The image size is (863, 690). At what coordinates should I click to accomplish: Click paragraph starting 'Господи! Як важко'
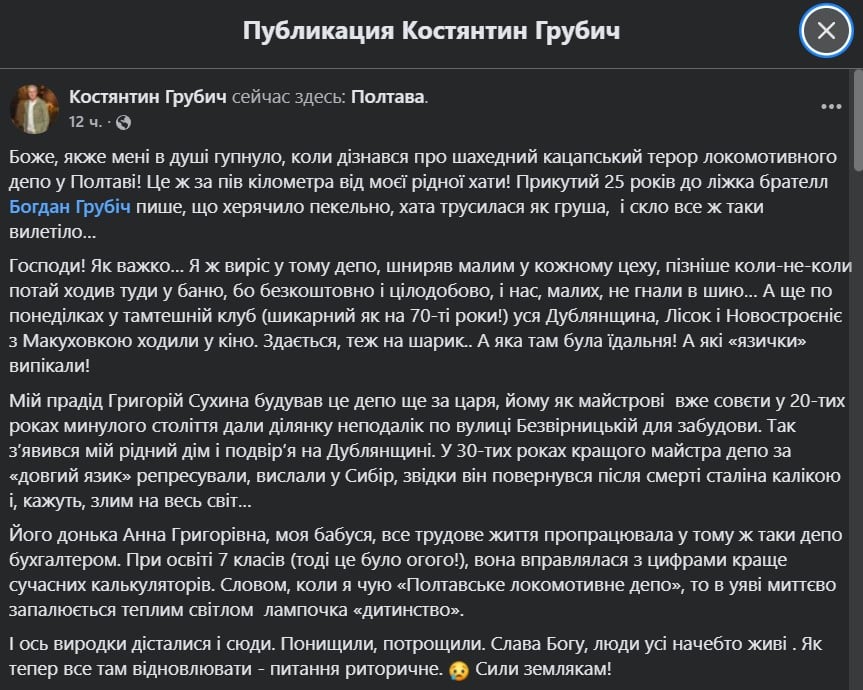point(430,316)
